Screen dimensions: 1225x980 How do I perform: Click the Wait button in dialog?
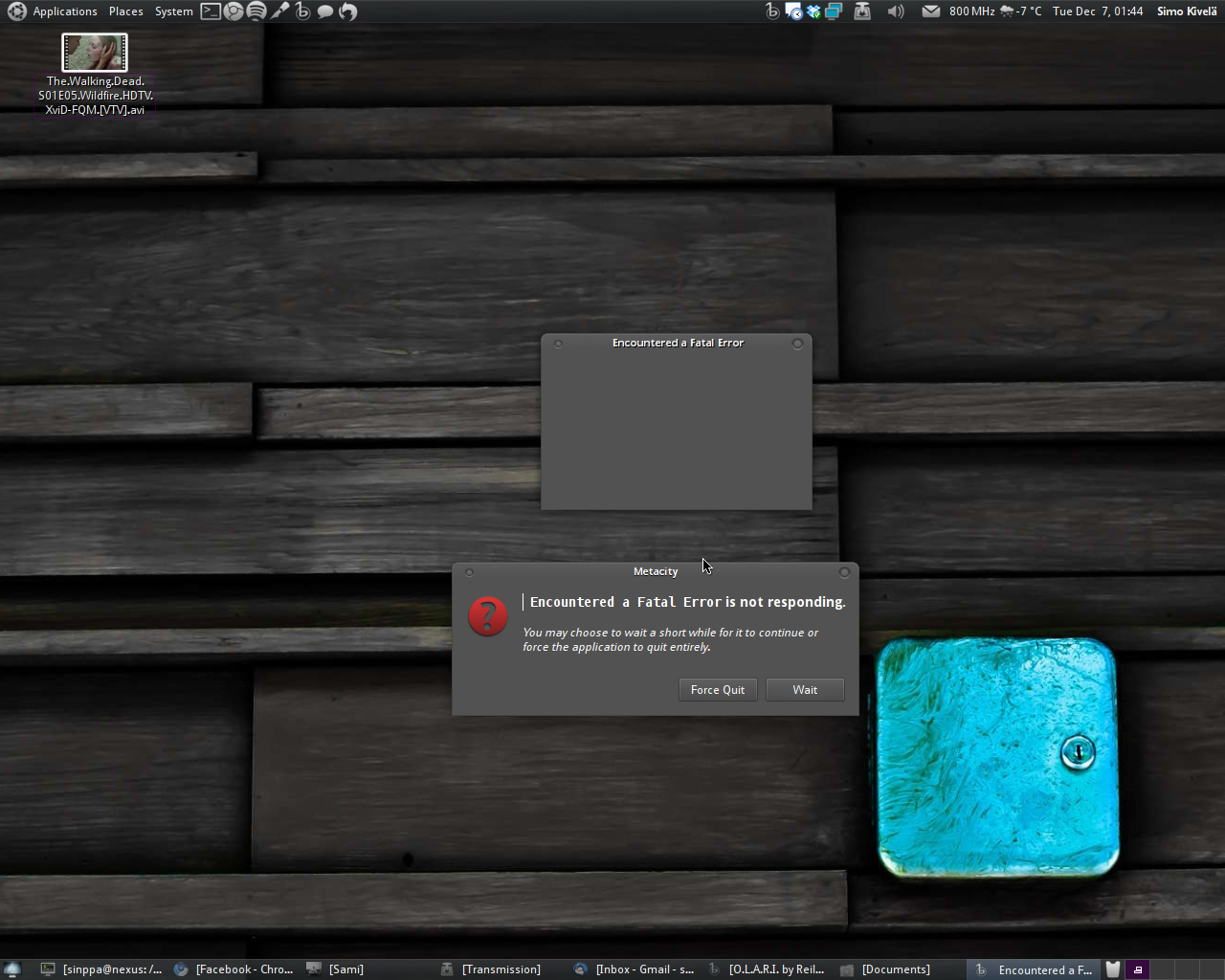pyautogui.click(x=805, y=690)
